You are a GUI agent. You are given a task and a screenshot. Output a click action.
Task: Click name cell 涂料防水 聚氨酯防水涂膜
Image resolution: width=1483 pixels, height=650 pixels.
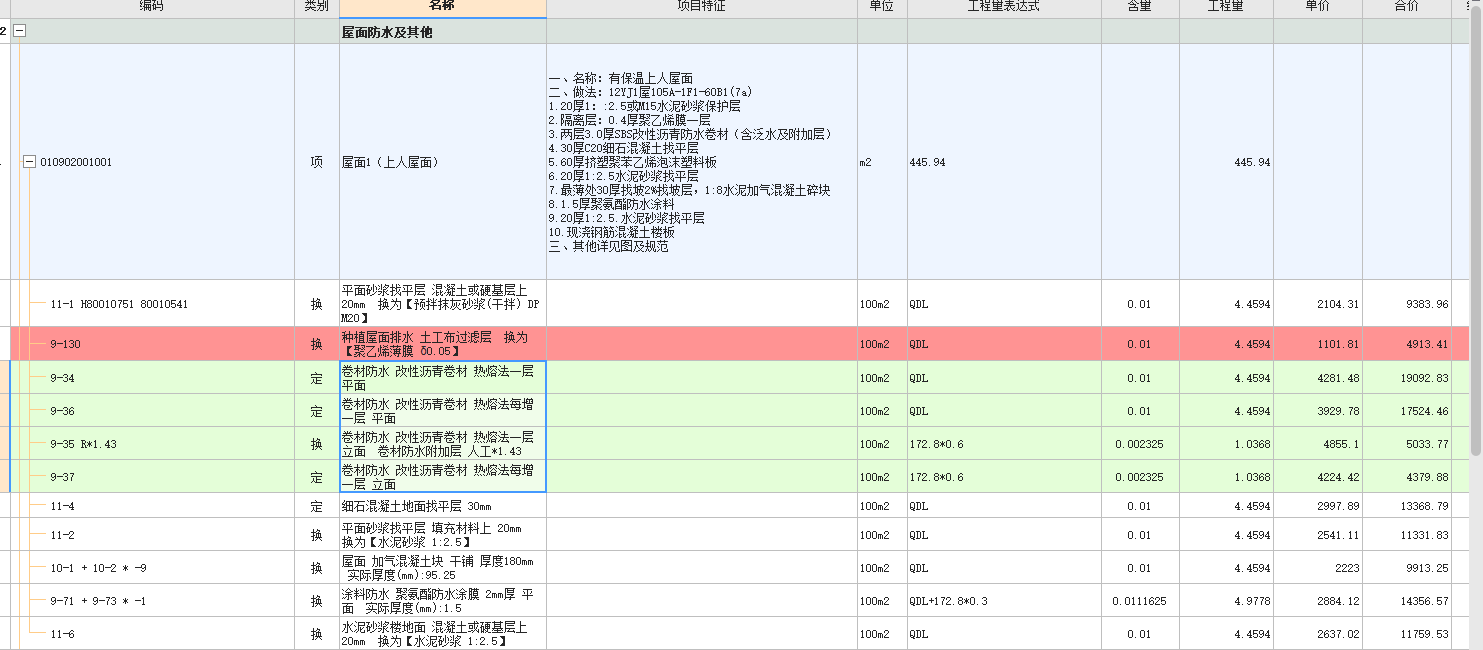click(x=443, y=601)
